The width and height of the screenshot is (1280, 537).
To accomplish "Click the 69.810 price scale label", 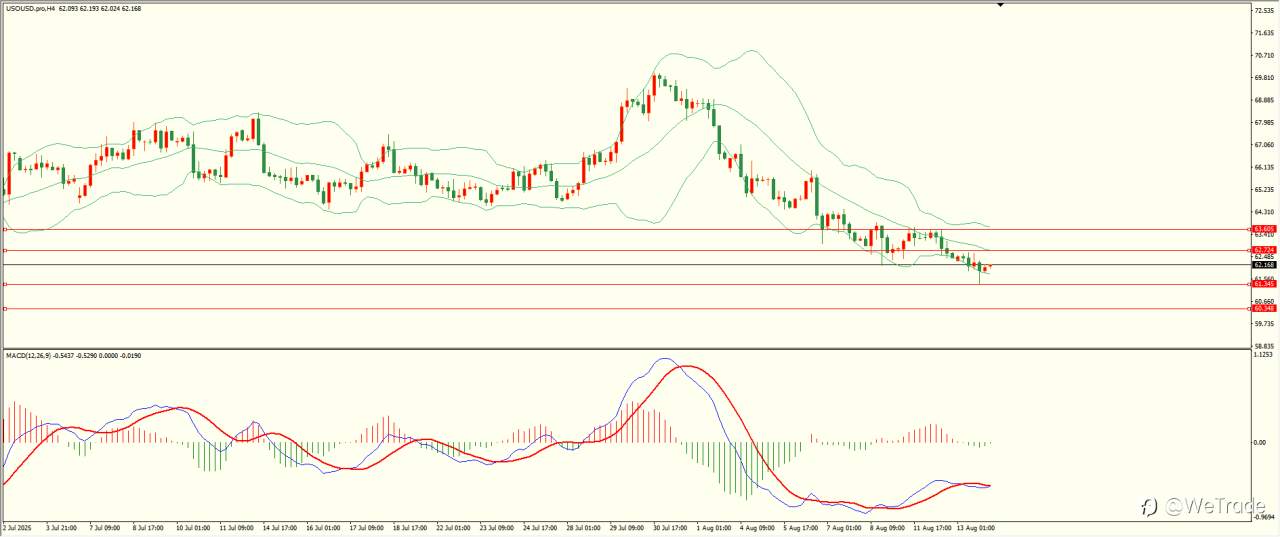I will (1264, 78).
